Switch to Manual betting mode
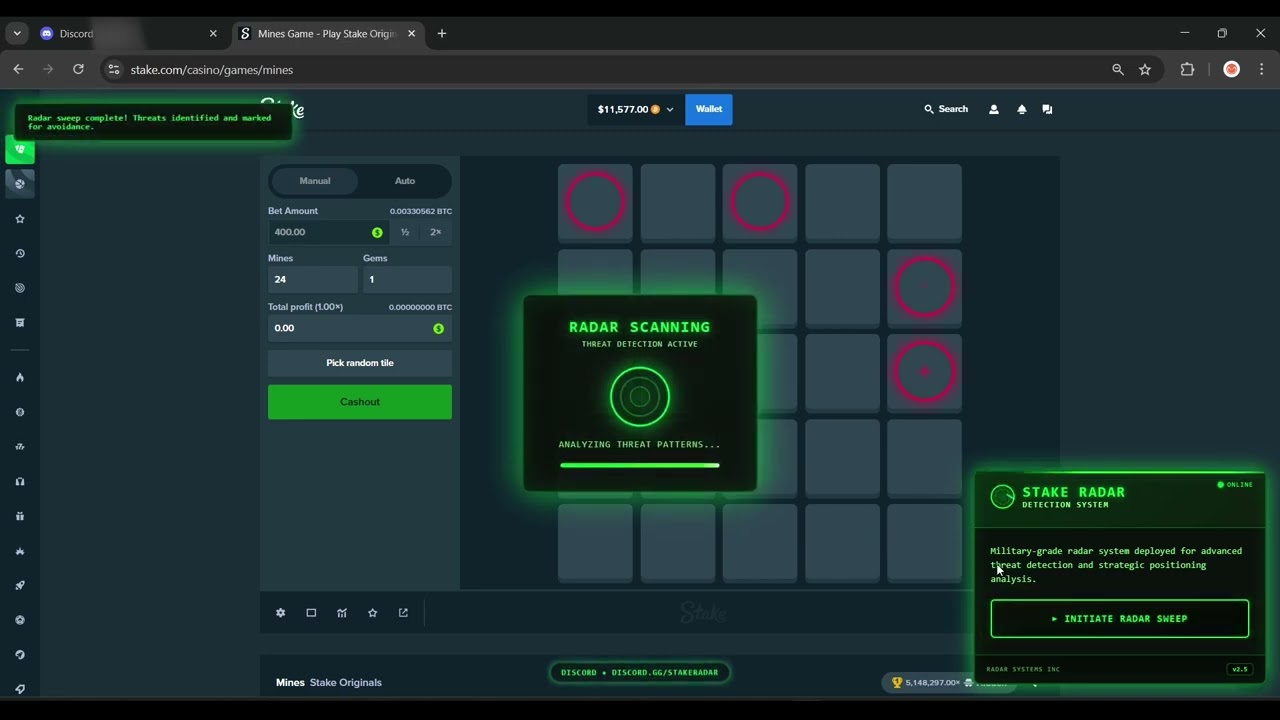Screen dimensions: 1280x720 [315, 181]
